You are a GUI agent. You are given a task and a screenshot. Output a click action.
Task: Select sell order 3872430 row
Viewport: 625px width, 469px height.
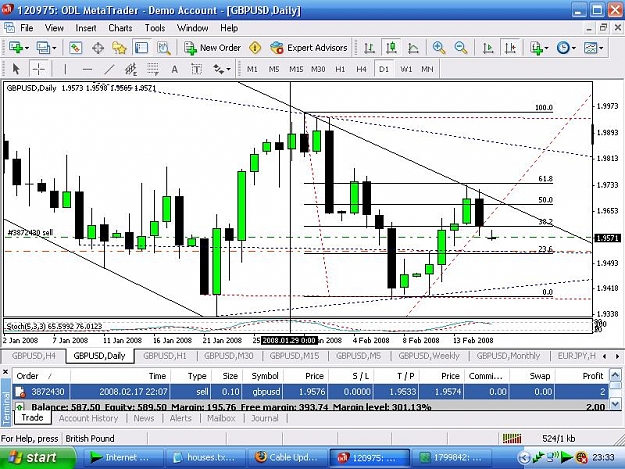coord(311,392)
